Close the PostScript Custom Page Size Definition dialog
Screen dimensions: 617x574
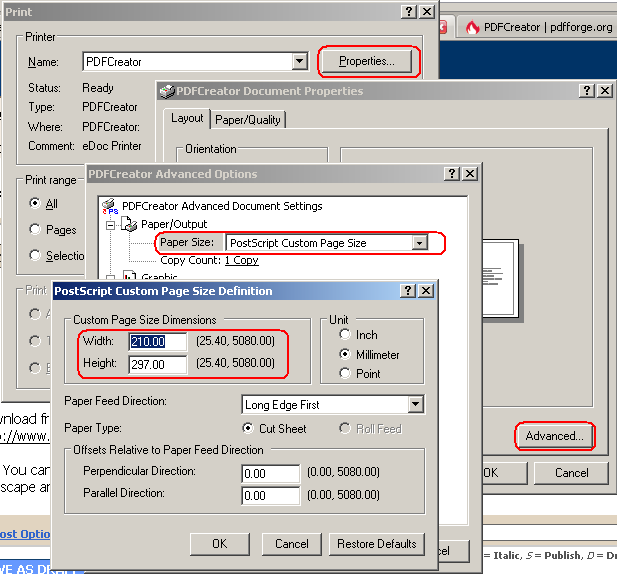point(426,291)
